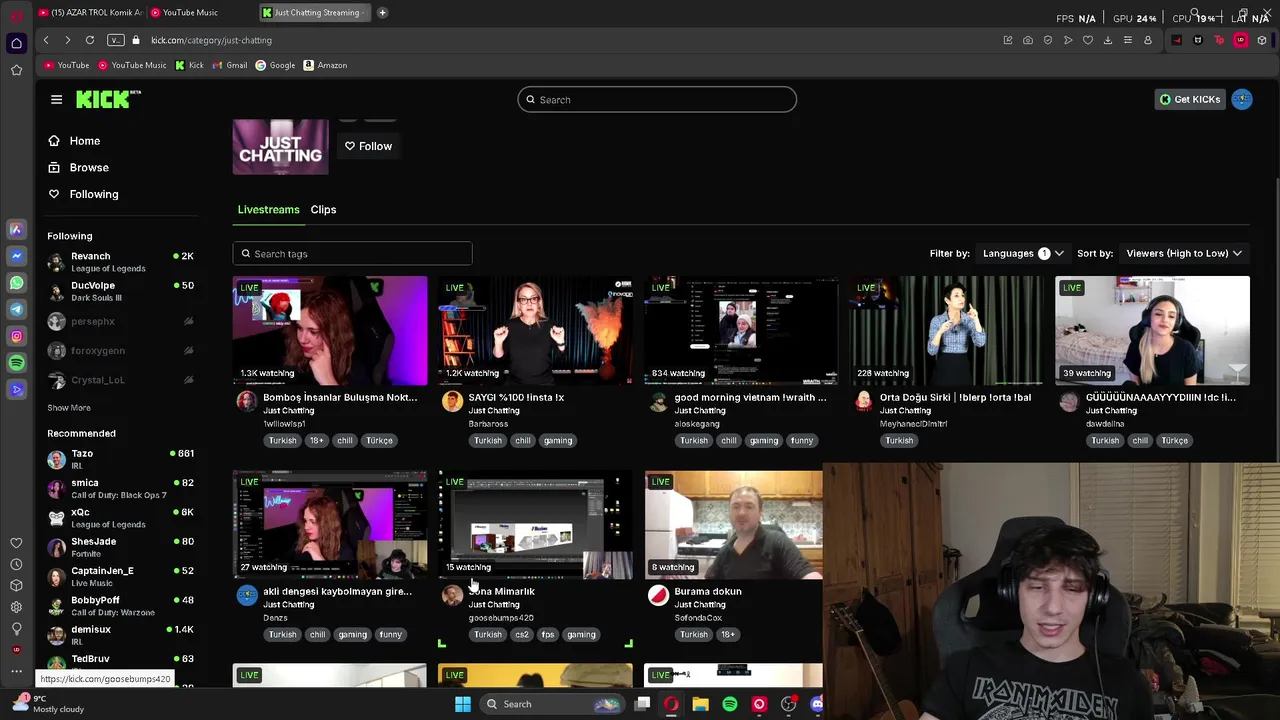Switch to the Clips tab
Viewport: 1280px width, 720px height.
click(x=323, y=210)
